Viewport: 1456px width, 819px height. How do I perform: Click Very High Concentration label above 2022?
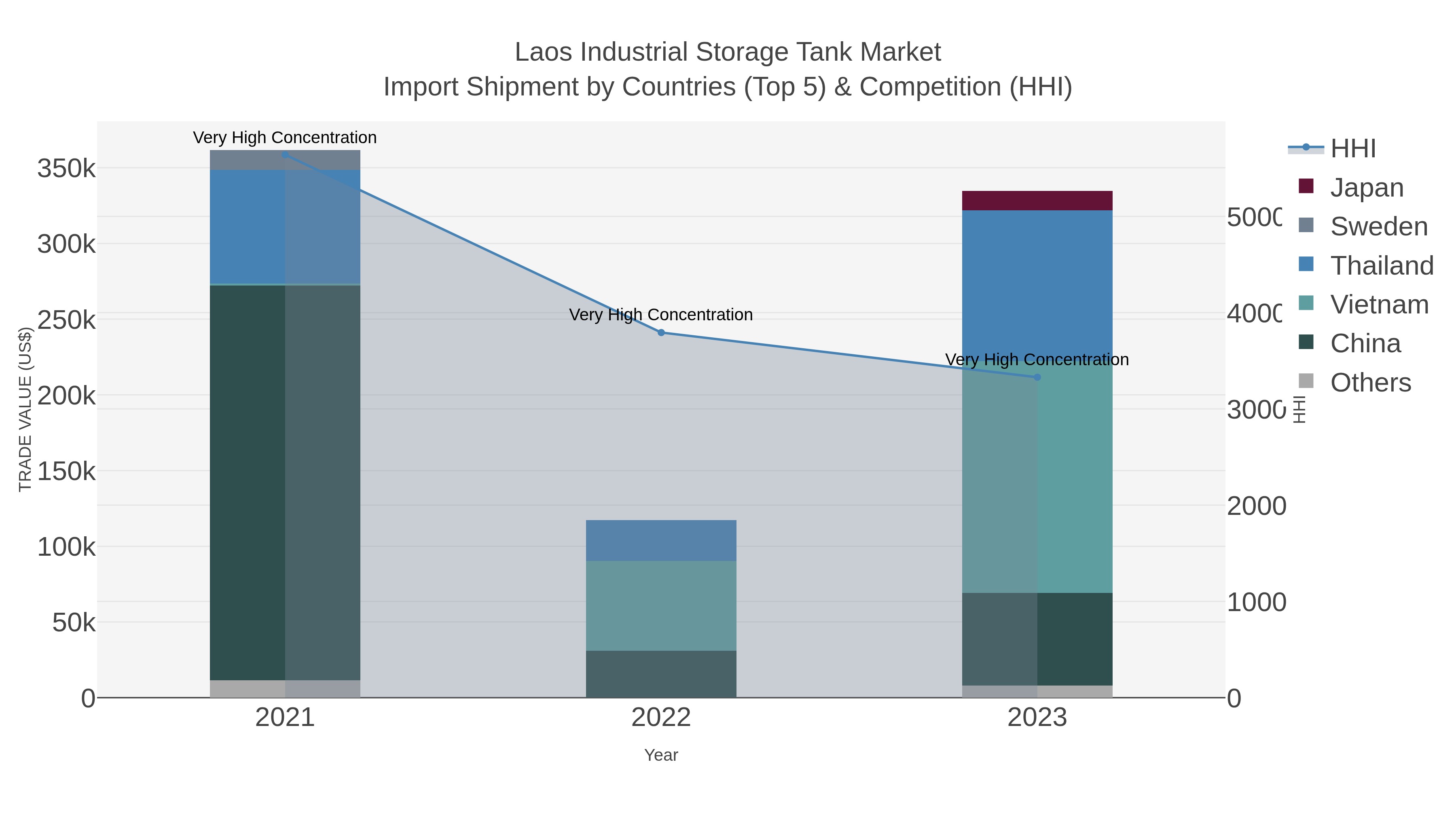pos(661,314)
